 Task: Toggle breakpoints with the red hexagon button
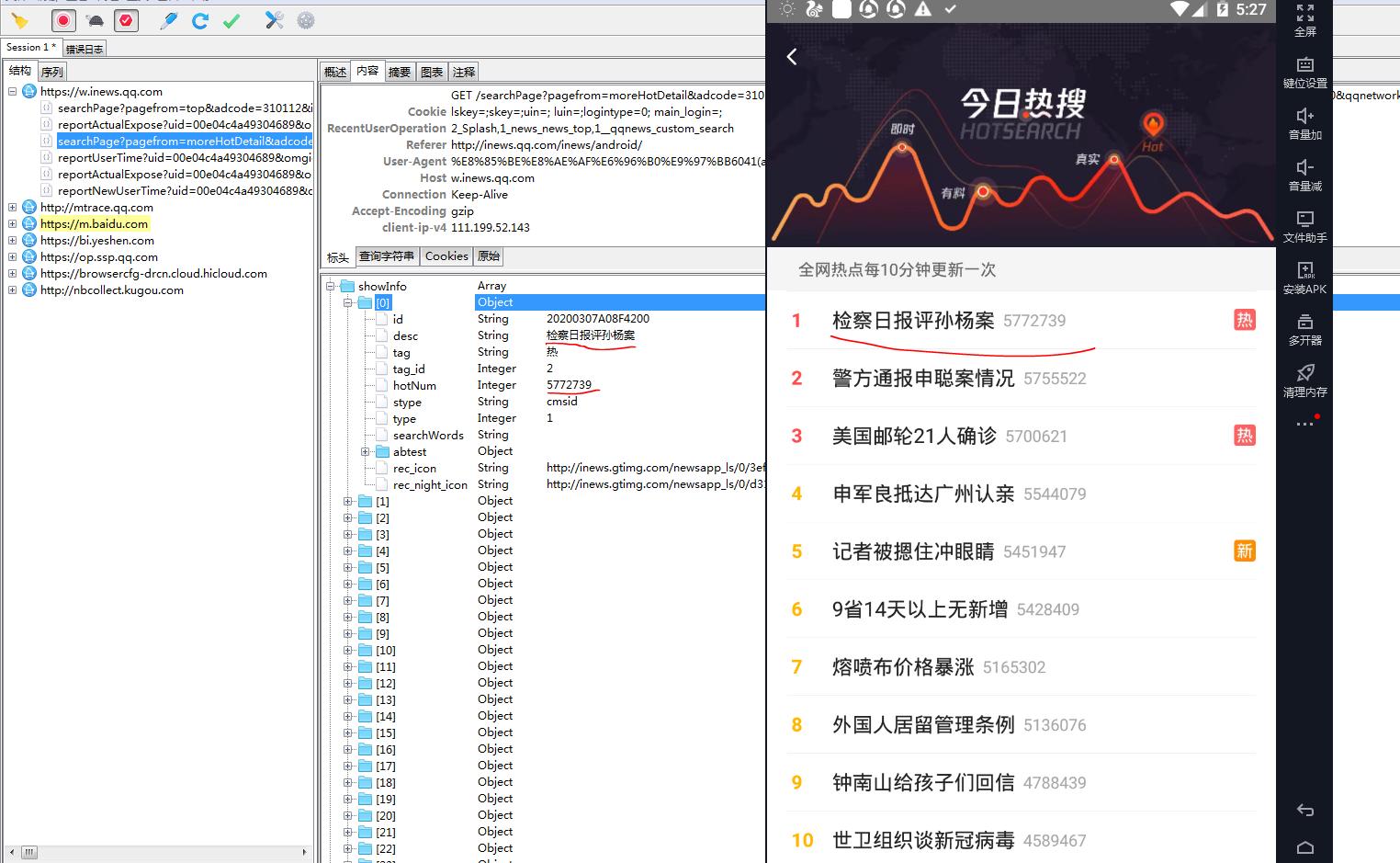coord(126,20)
